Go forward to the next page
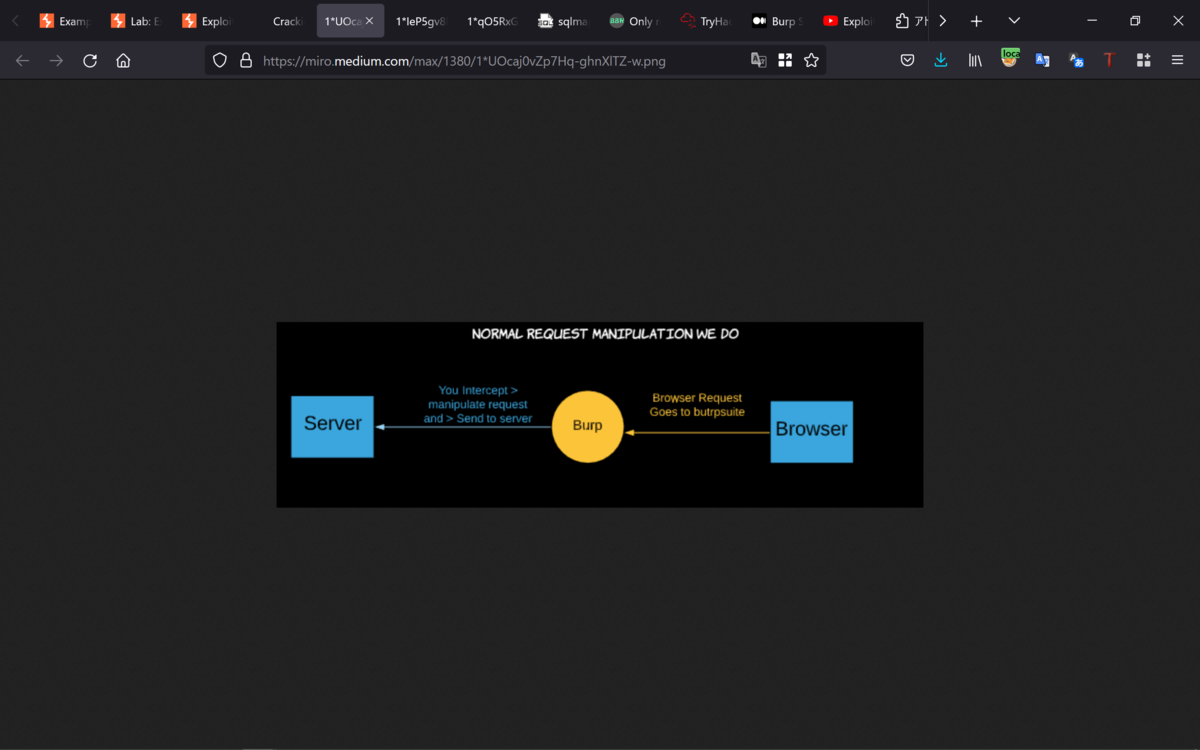The width and height of the screenshot is (1200, 750). coord(56,61)
